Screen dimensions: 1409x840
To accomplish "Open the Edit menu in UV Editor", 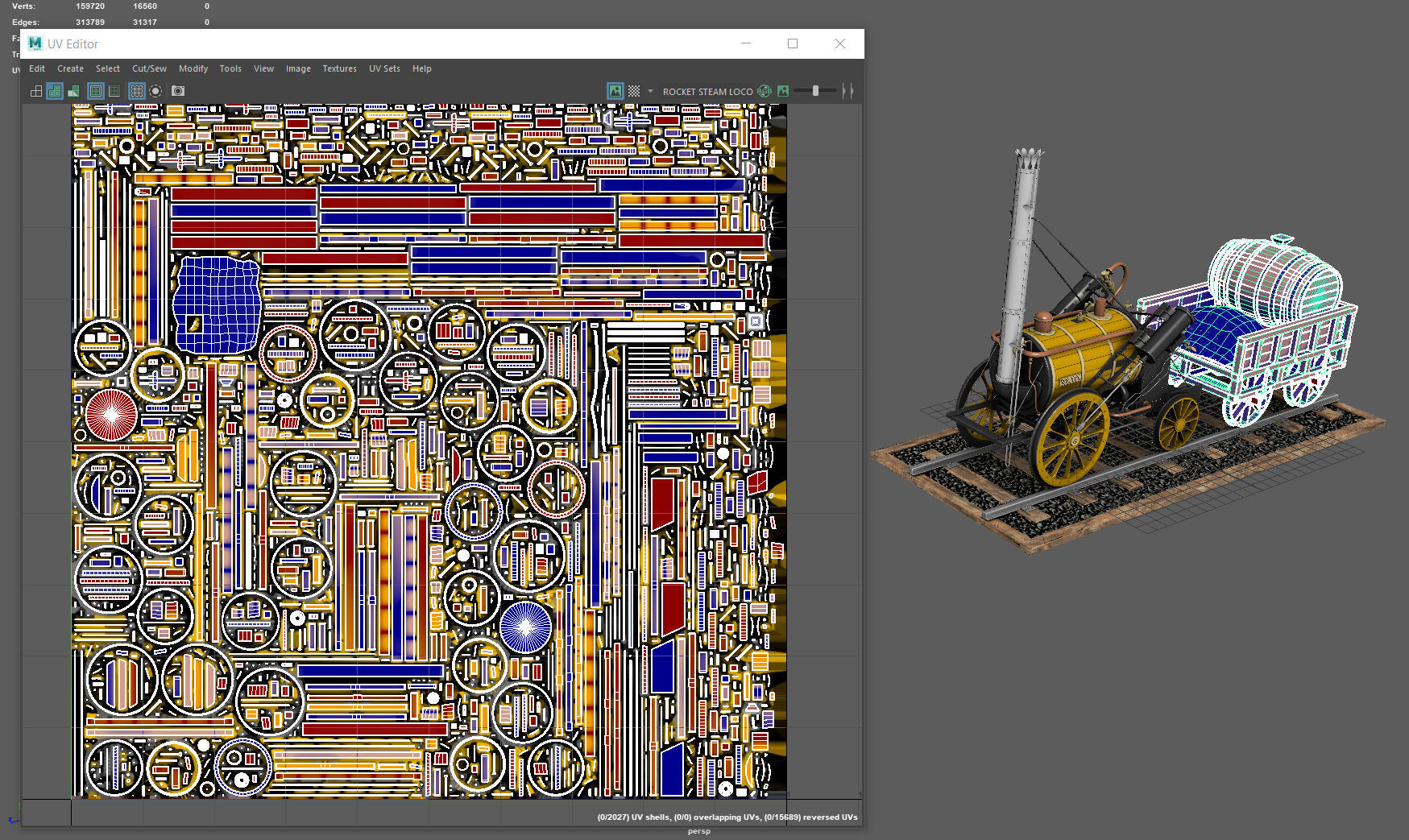I will 37,68.
